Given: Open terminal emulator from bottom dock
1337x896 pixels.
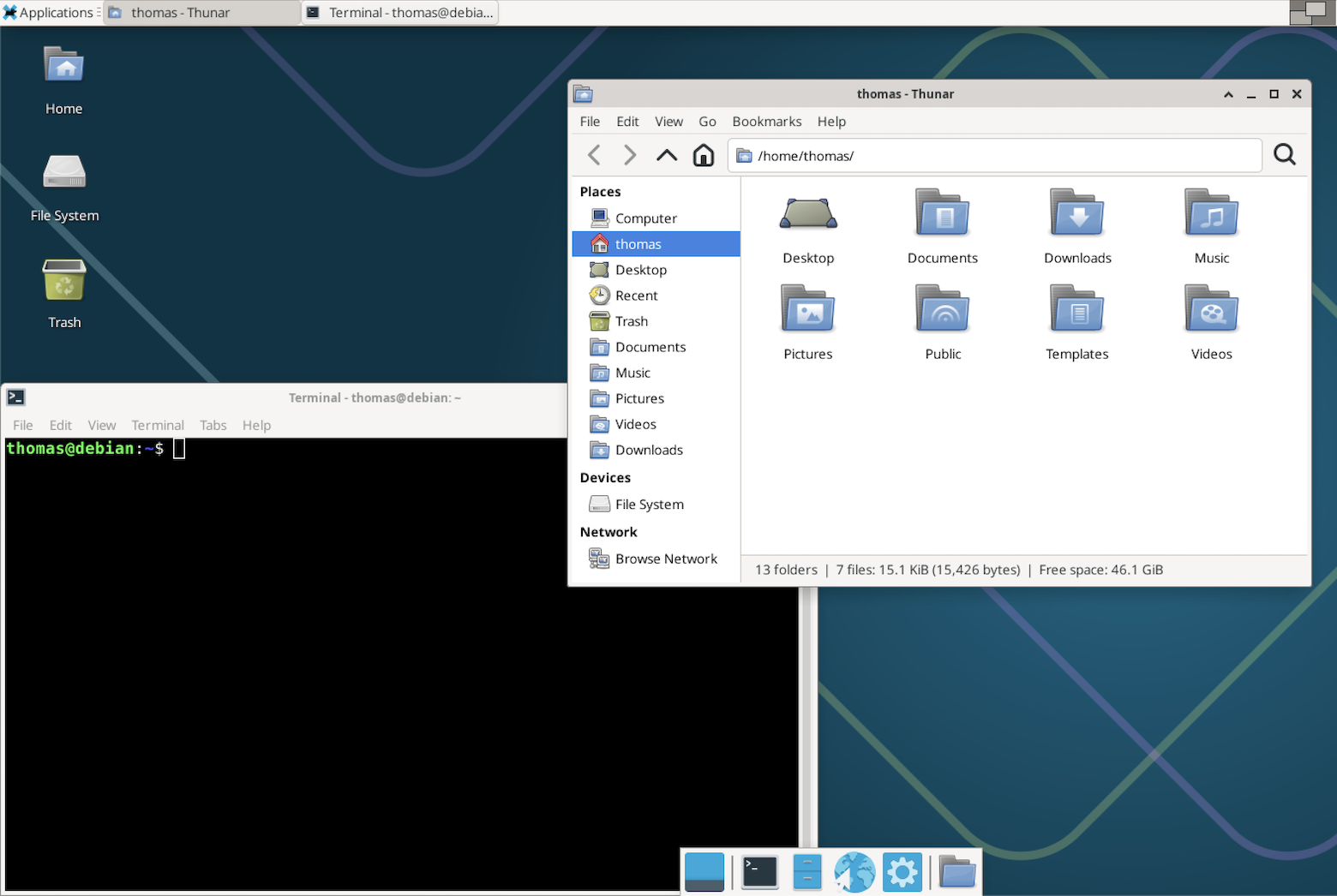Looking at the screenshot, I should tap(759, 872).
